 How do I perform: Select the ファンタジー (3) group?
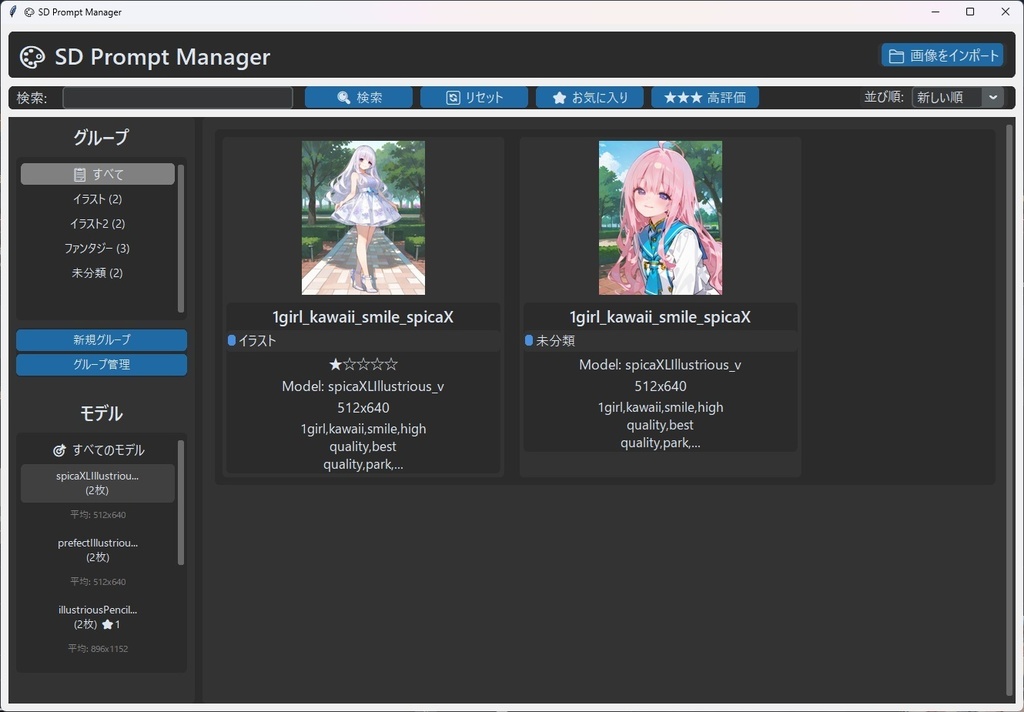[98, 248]
